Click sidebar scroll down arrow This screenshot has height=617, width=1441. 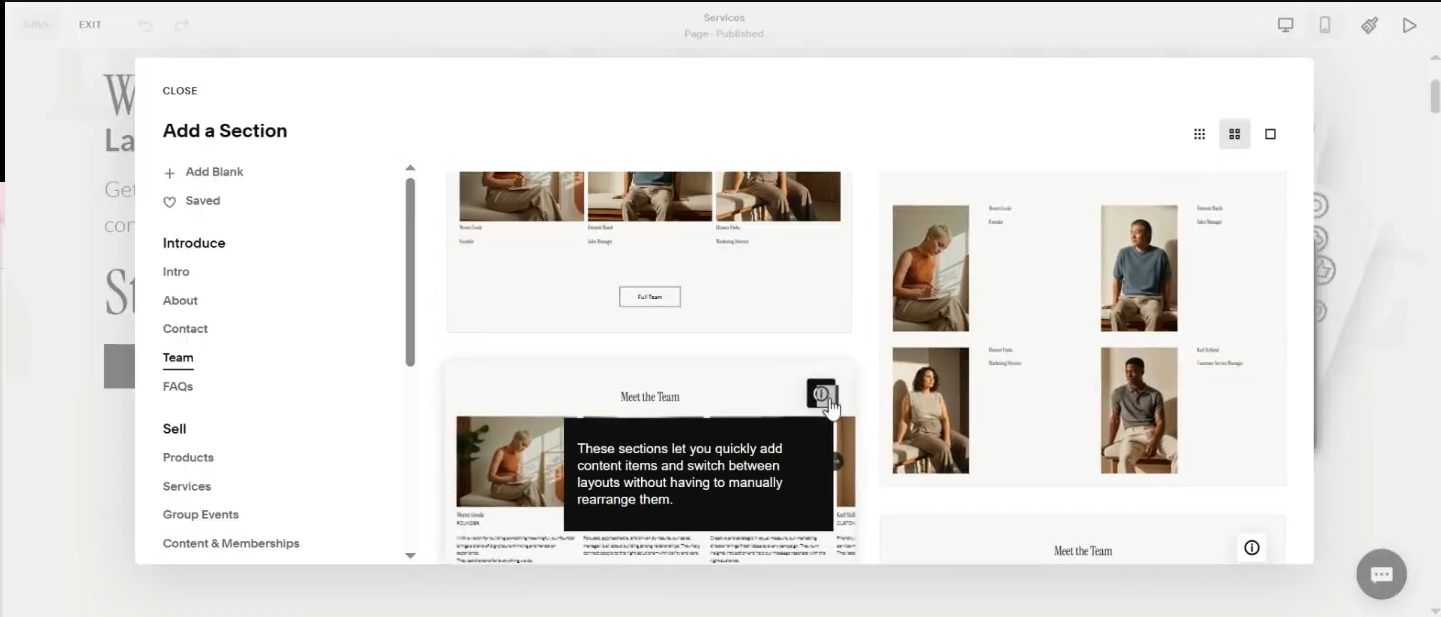410,555
